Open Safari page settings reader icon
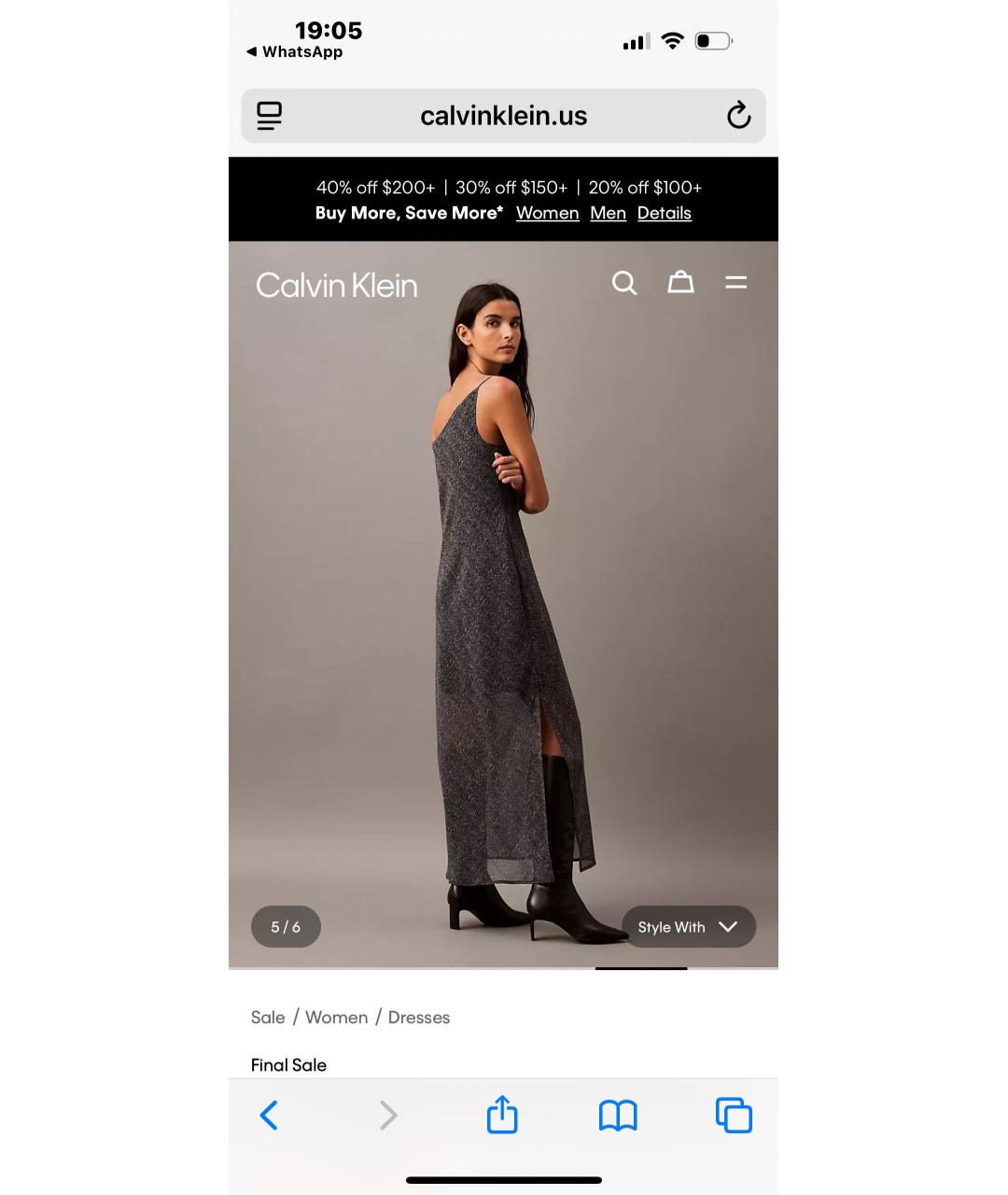The image size is (1008, 1195). (x=269, y=116)
